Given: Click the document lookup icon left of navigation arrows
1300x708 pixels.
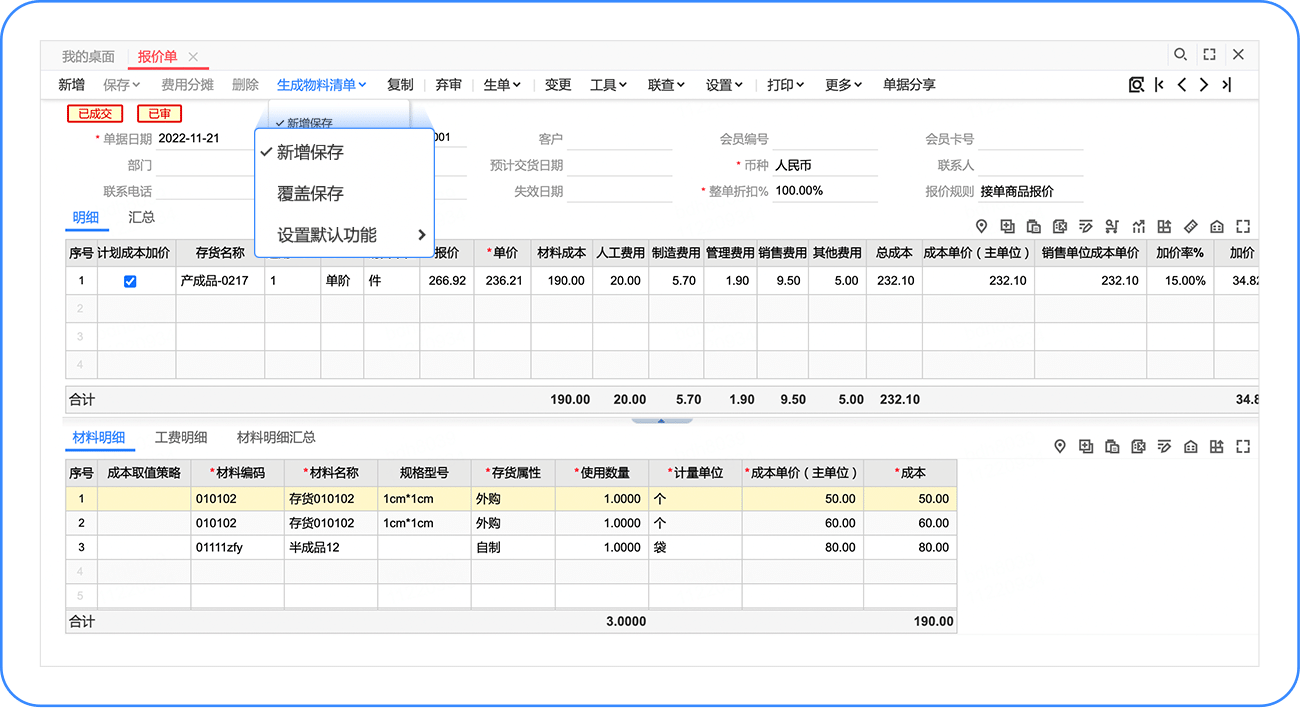Looking at the screenshot, I should click(1136, 85).
